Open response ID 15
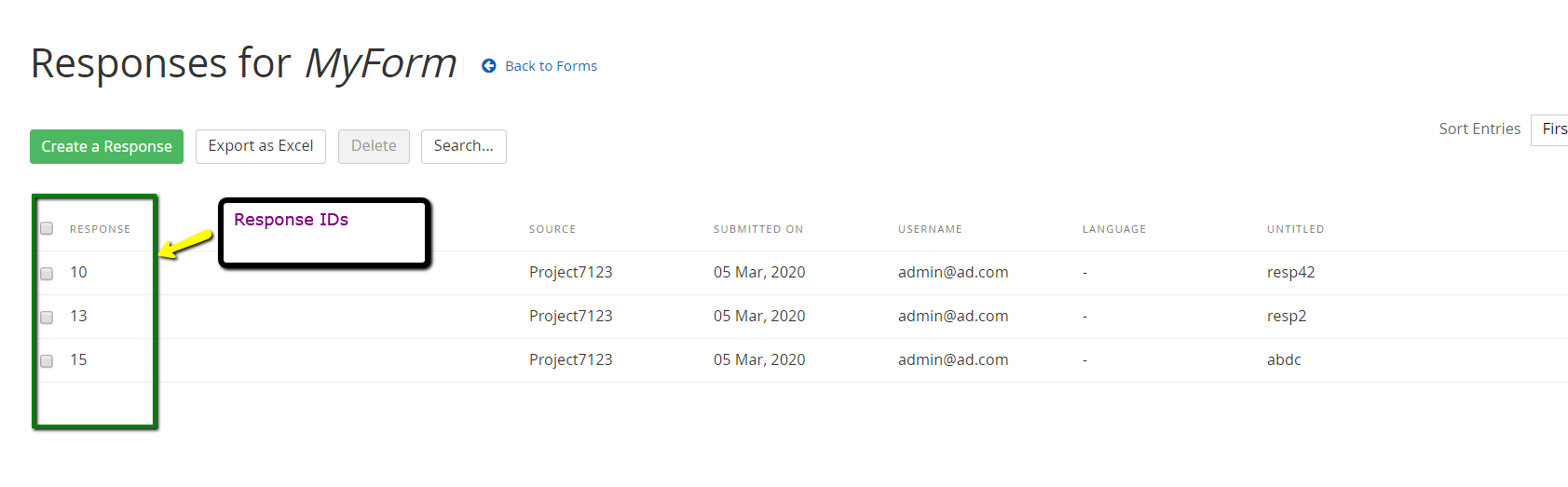1568x487 pixels. pos(78,359)
